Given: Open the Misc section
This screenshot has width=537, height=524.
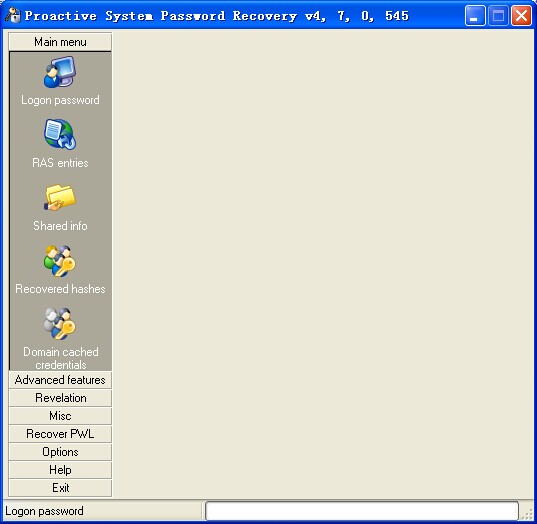Looking at the screenshot, I should click(x=60, y=416).
